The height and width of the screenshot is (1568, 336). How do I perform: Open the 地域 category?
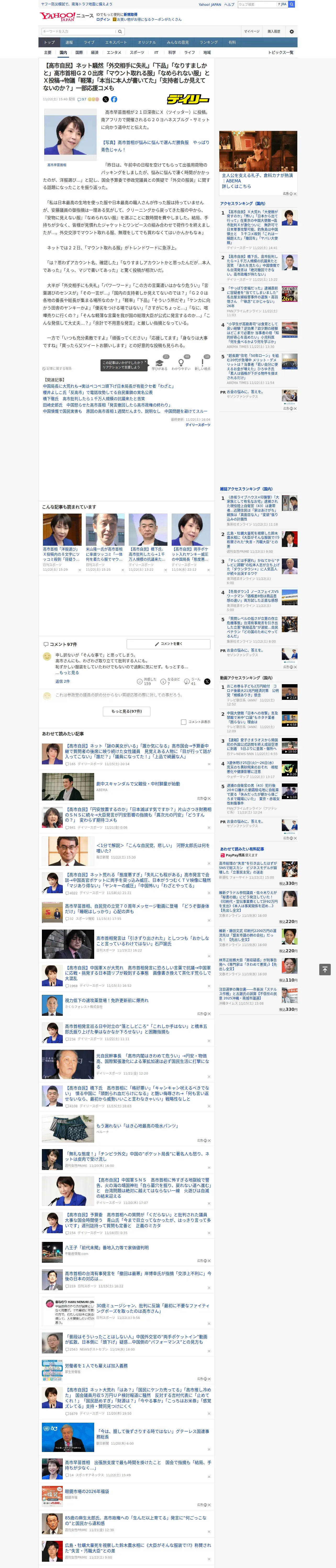pyautogui.click(x=207, y=53)
